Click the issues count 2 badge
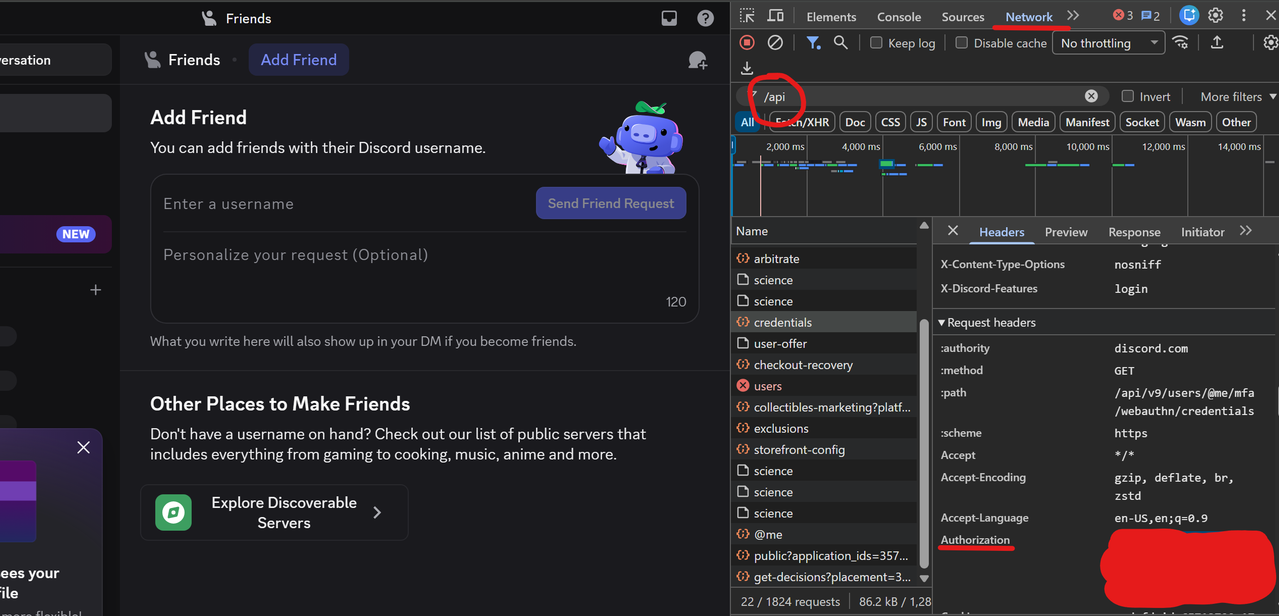This screenshot has width=1279, height=616. pos(1150,16)
